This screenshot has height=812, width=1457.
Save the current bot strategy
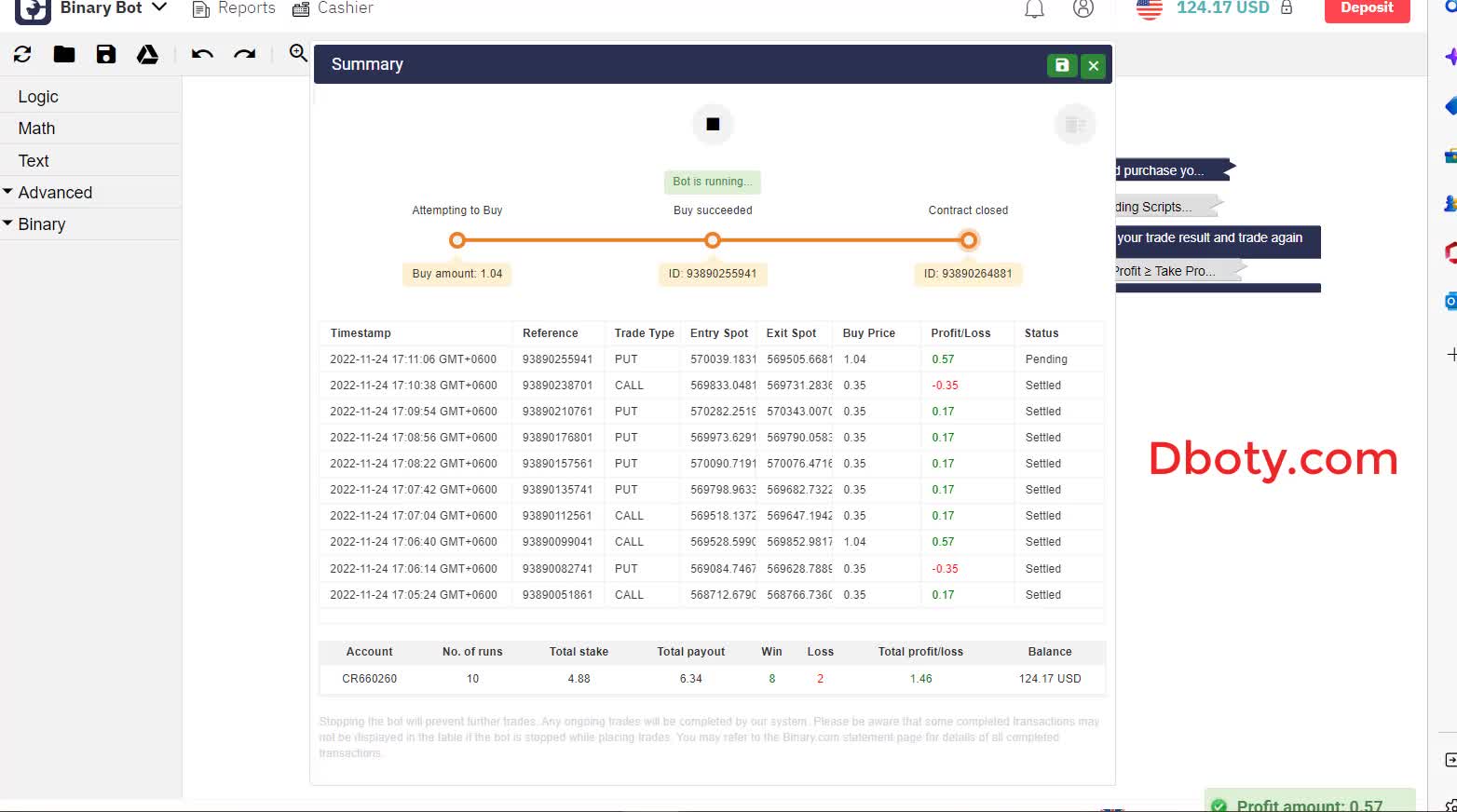[x=105, y=54]
